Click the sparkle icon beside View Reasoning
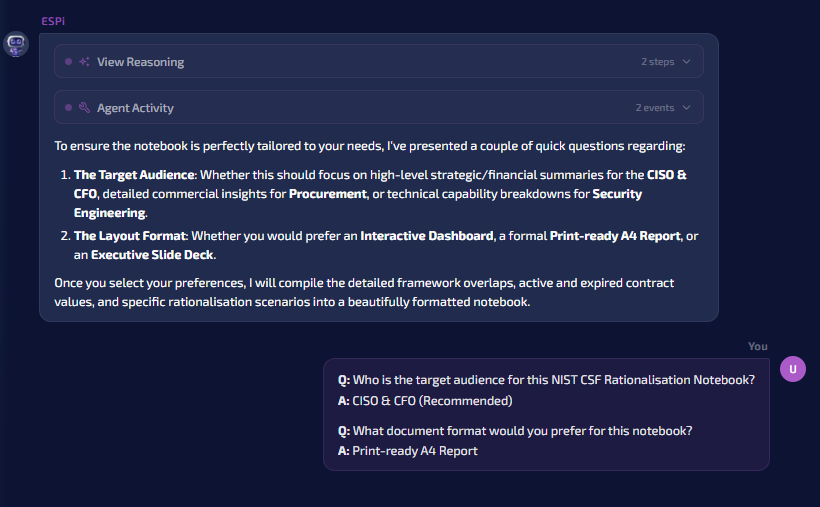 84,62
